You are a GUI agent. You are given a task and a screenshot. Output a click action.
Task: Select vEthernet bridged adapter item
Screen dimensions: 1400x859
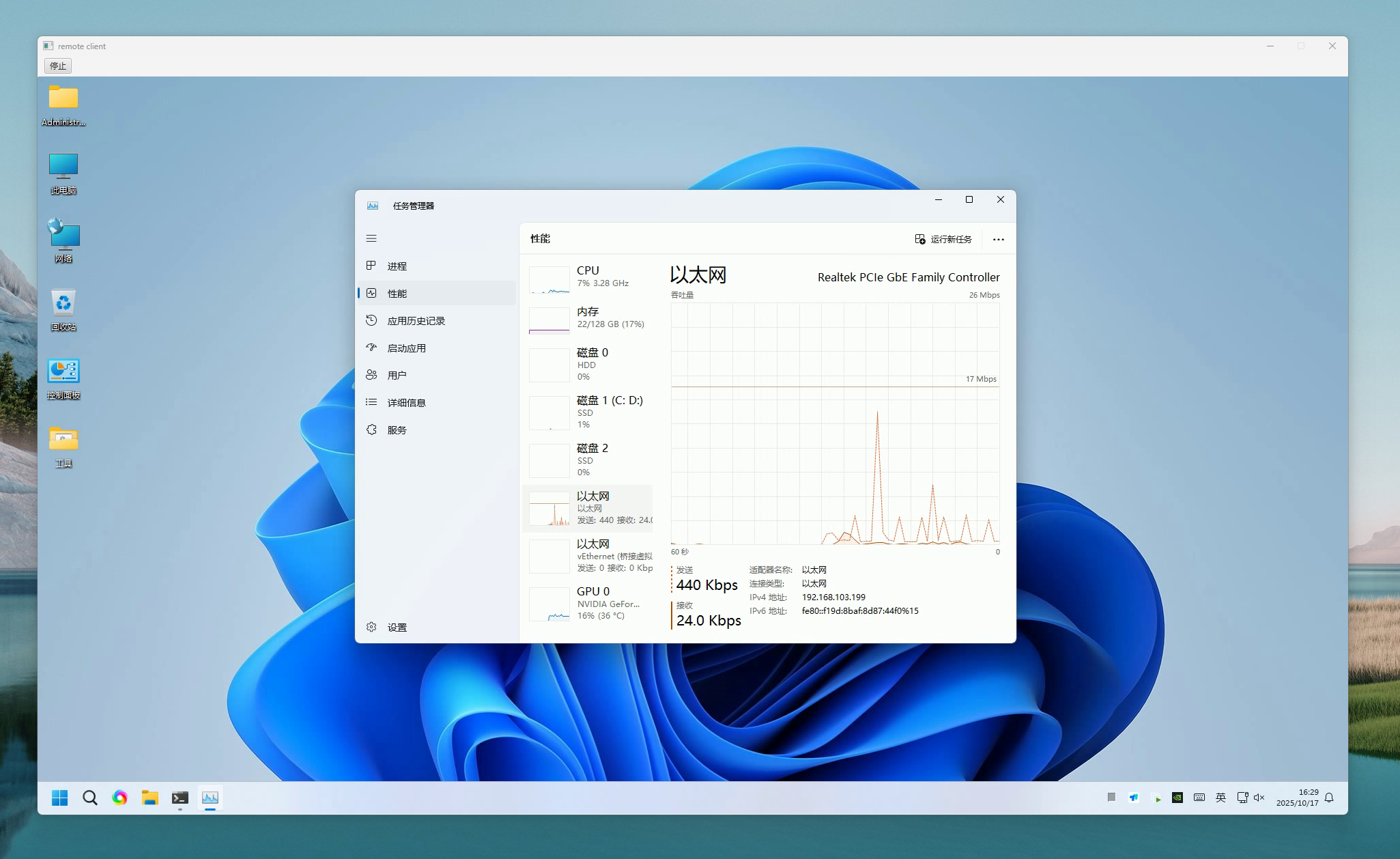pyautogui.click(x=588, y=555)
